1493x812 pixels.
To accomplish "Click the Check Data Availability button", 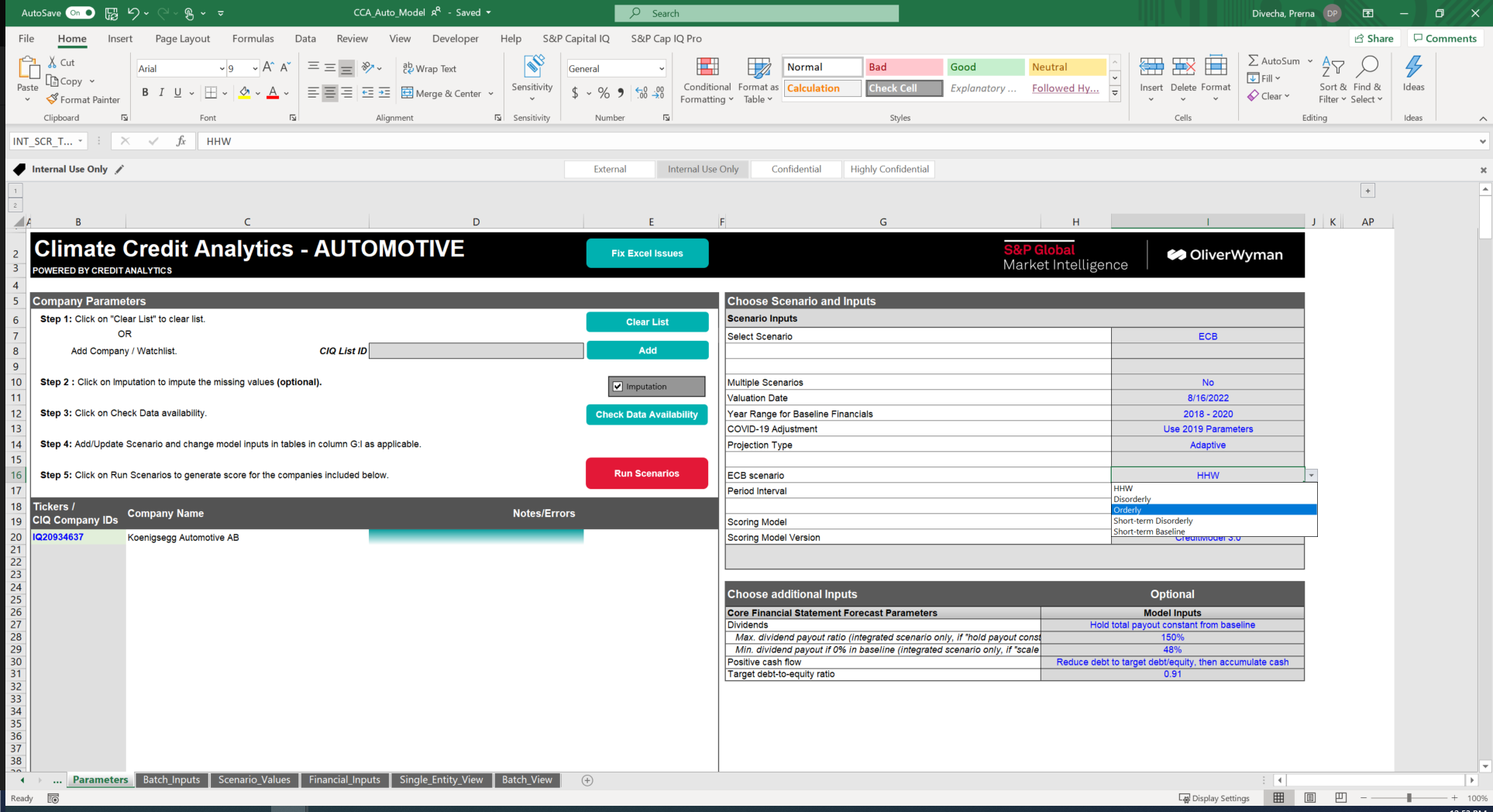I will [647, 415].
